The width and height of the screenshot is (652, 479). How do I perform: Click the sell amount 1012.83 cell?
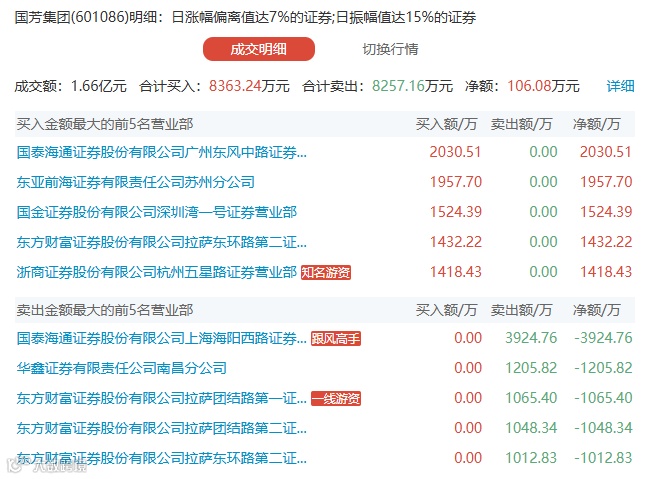pyautogui.click(x=531, y=458)
